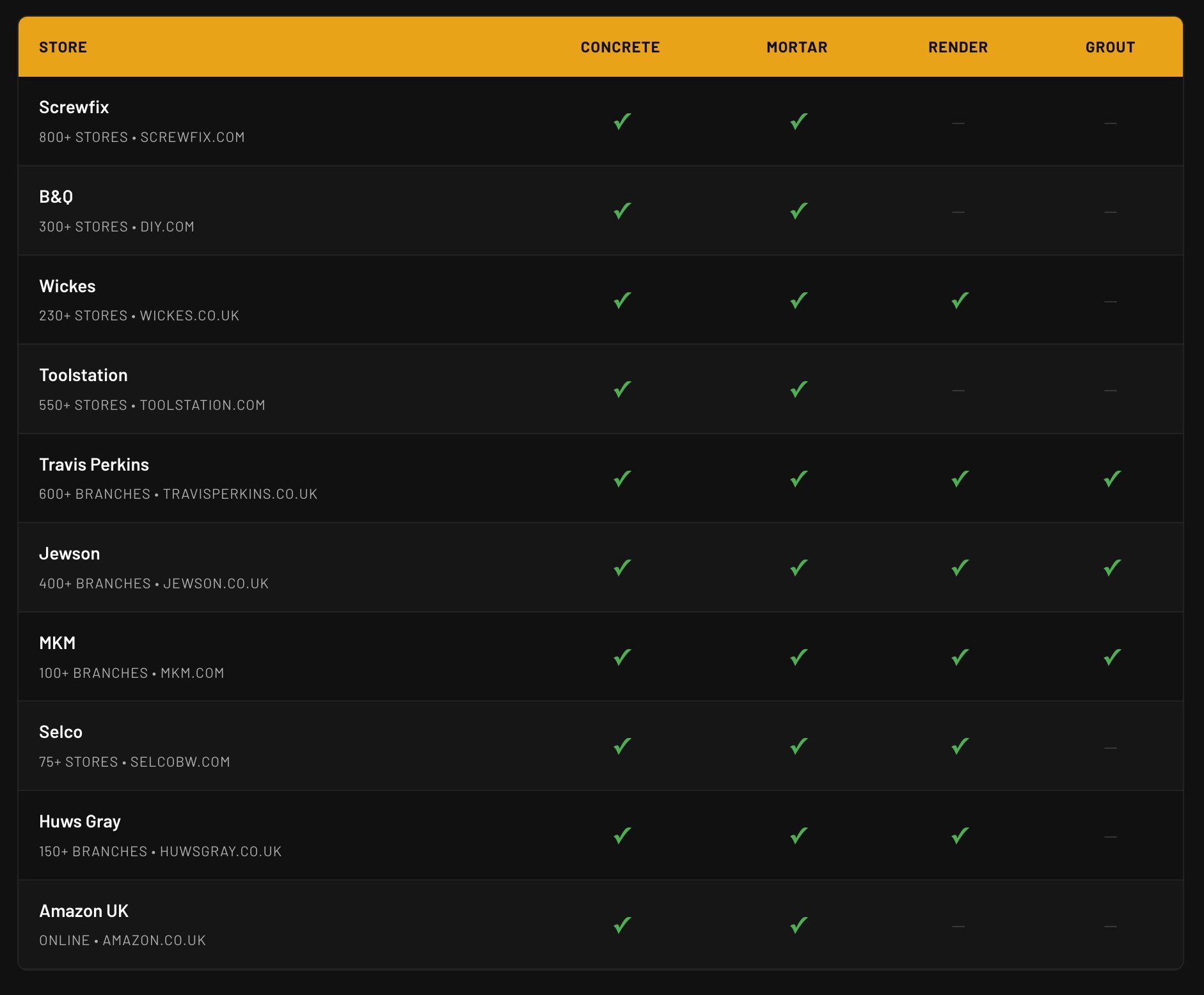Click the Travis Perkins Grout checkmark
Screen dimensions: 1204x995
1112,478
